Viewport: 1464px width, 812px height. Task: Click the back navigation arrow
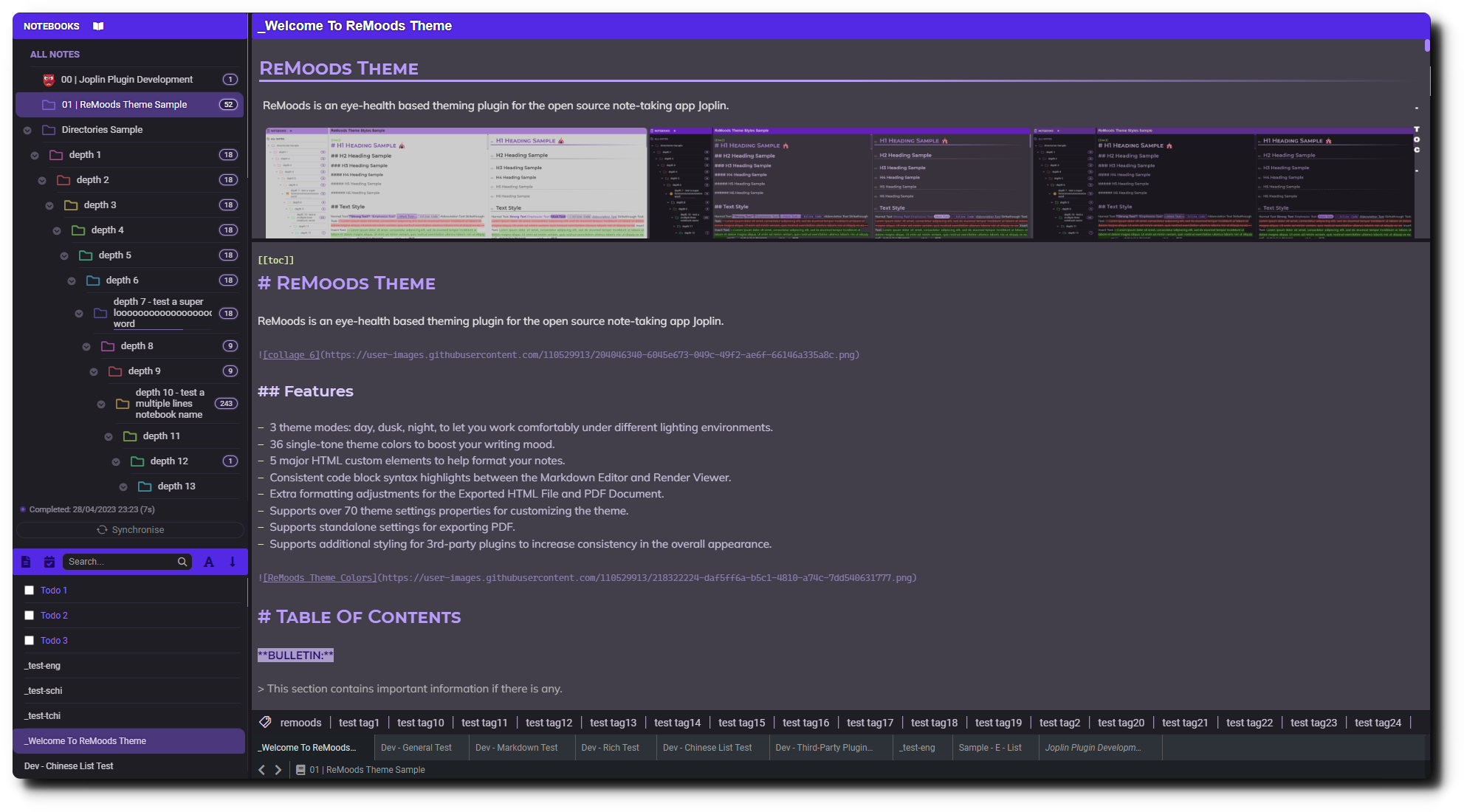click(261, 770)
